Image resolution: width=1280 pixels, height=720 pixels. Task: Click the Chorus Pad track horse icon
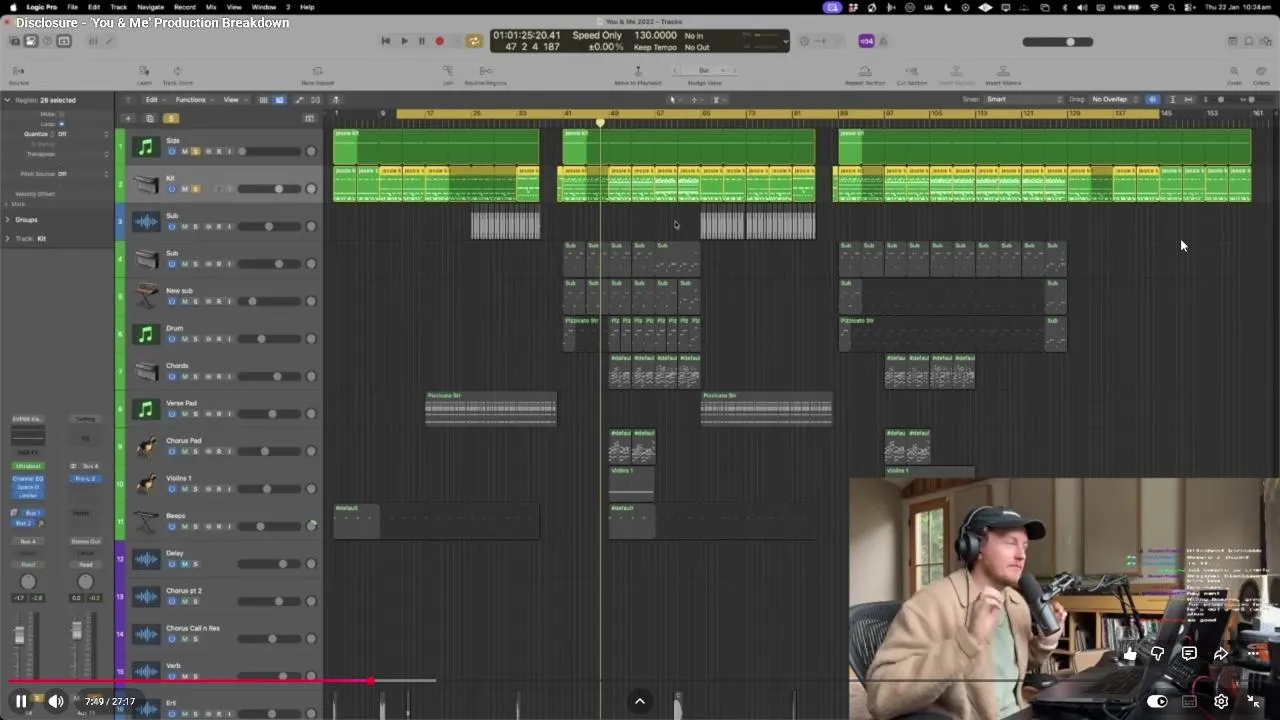coord(146,447)
